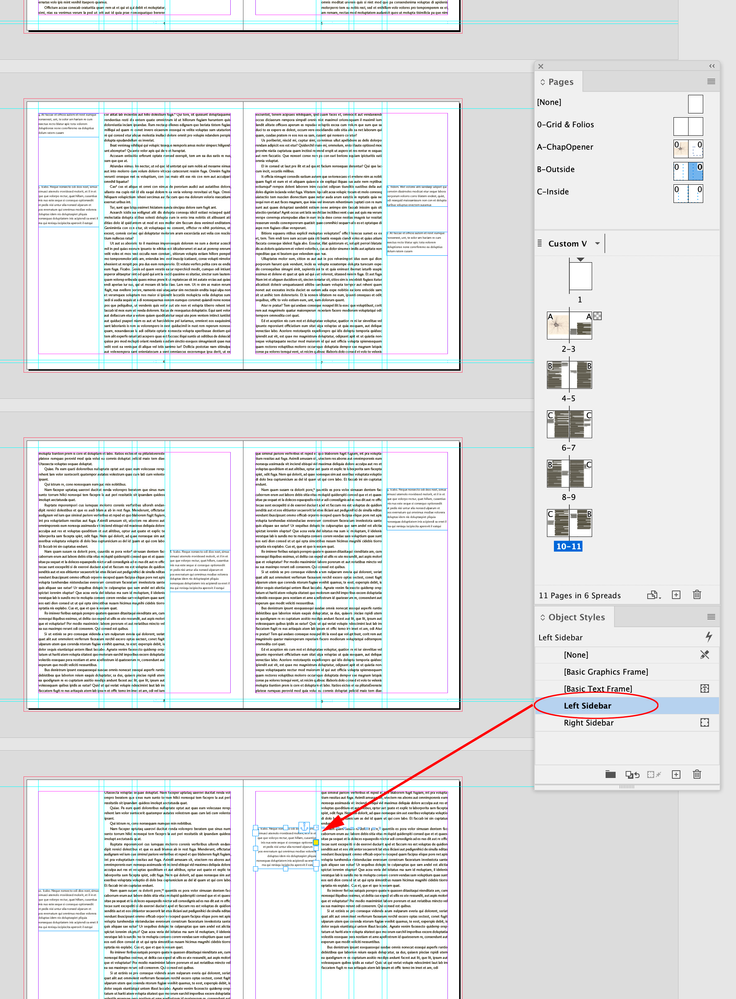Select the A-ChapOpener master thumbnail

(688, 148)
